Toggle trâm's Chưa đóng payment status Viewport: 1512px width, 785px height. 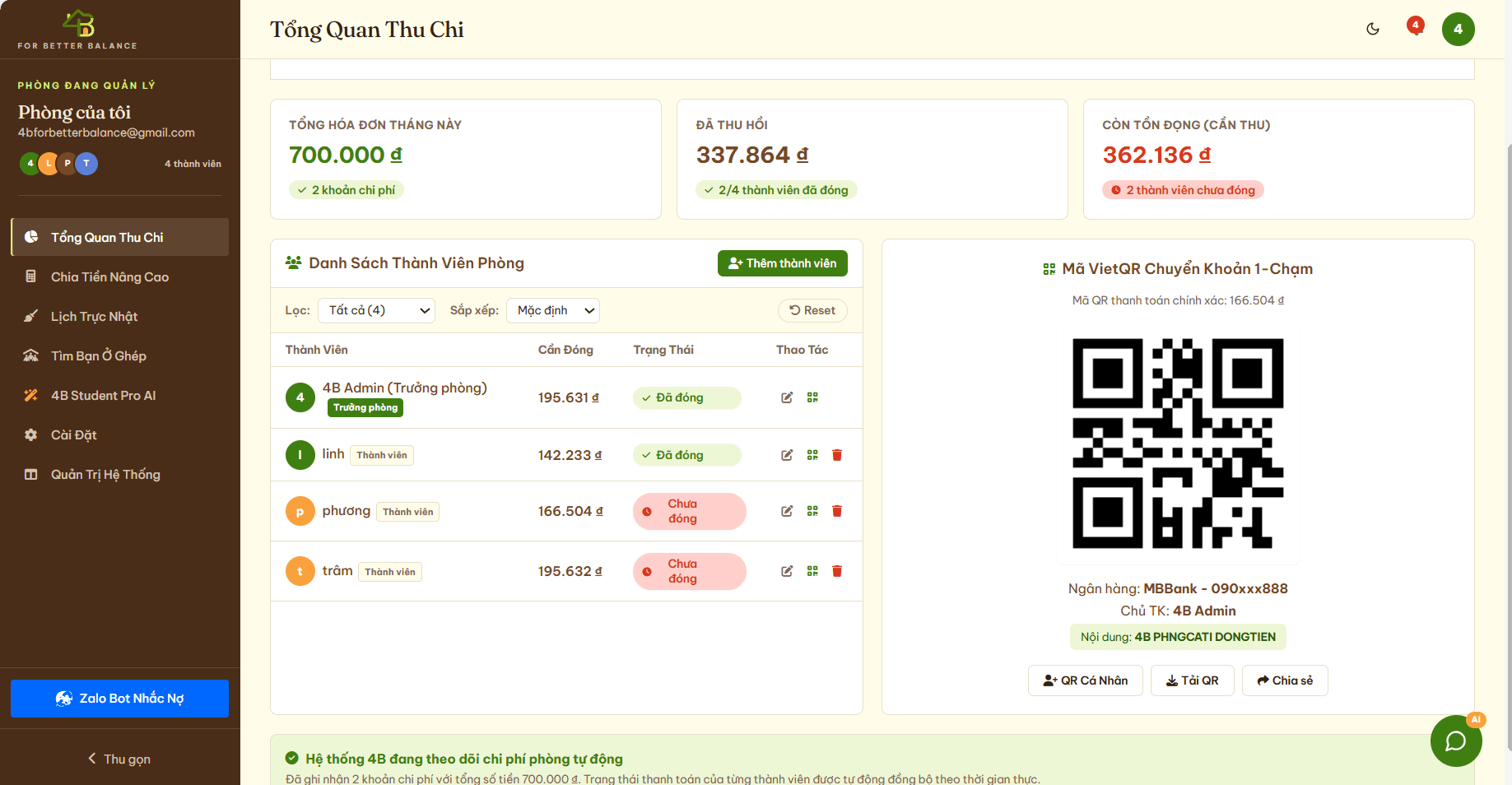click(x=689, y=571)
